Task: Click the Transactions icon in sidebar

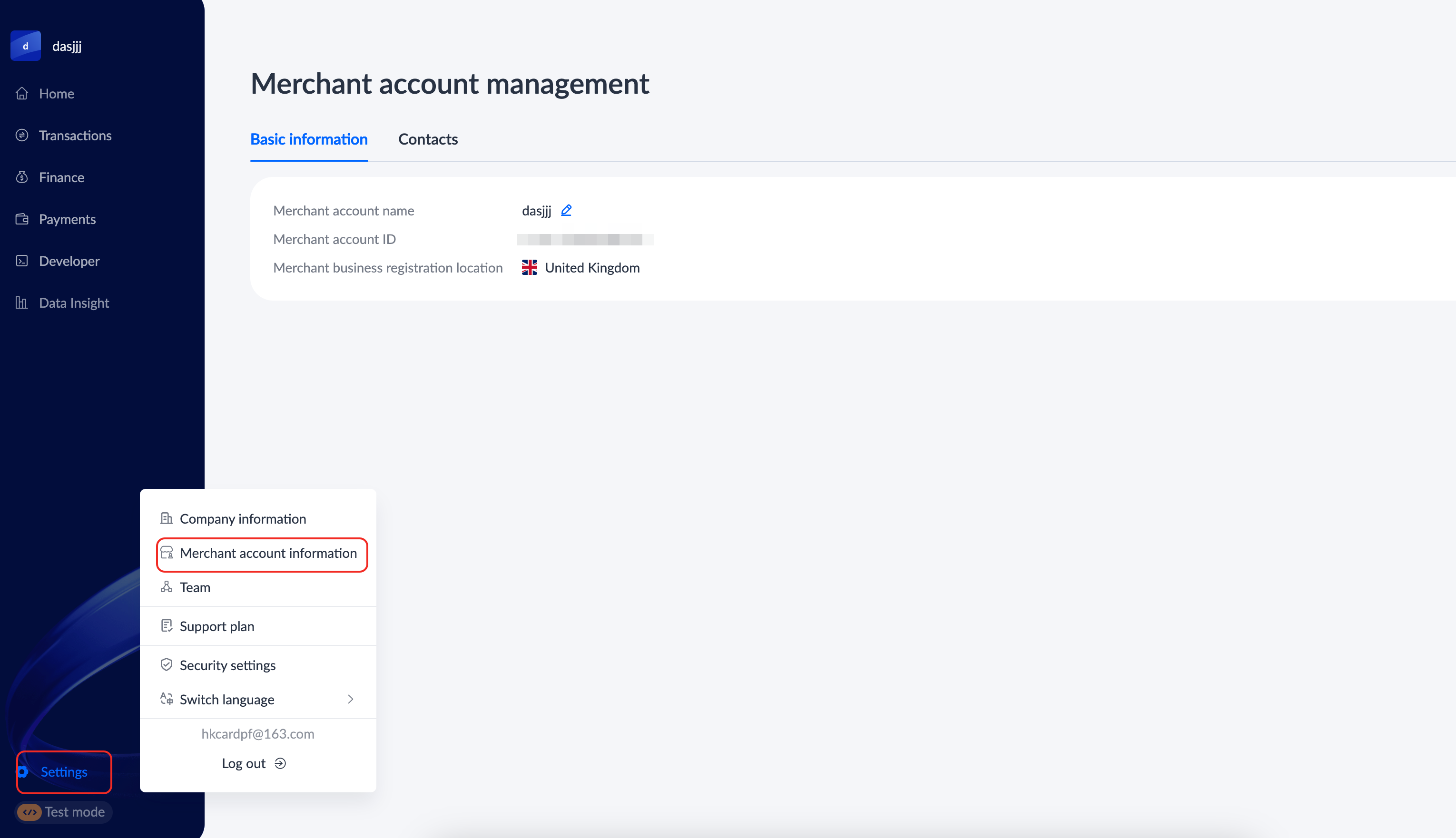Action: (x=22, y=135)
